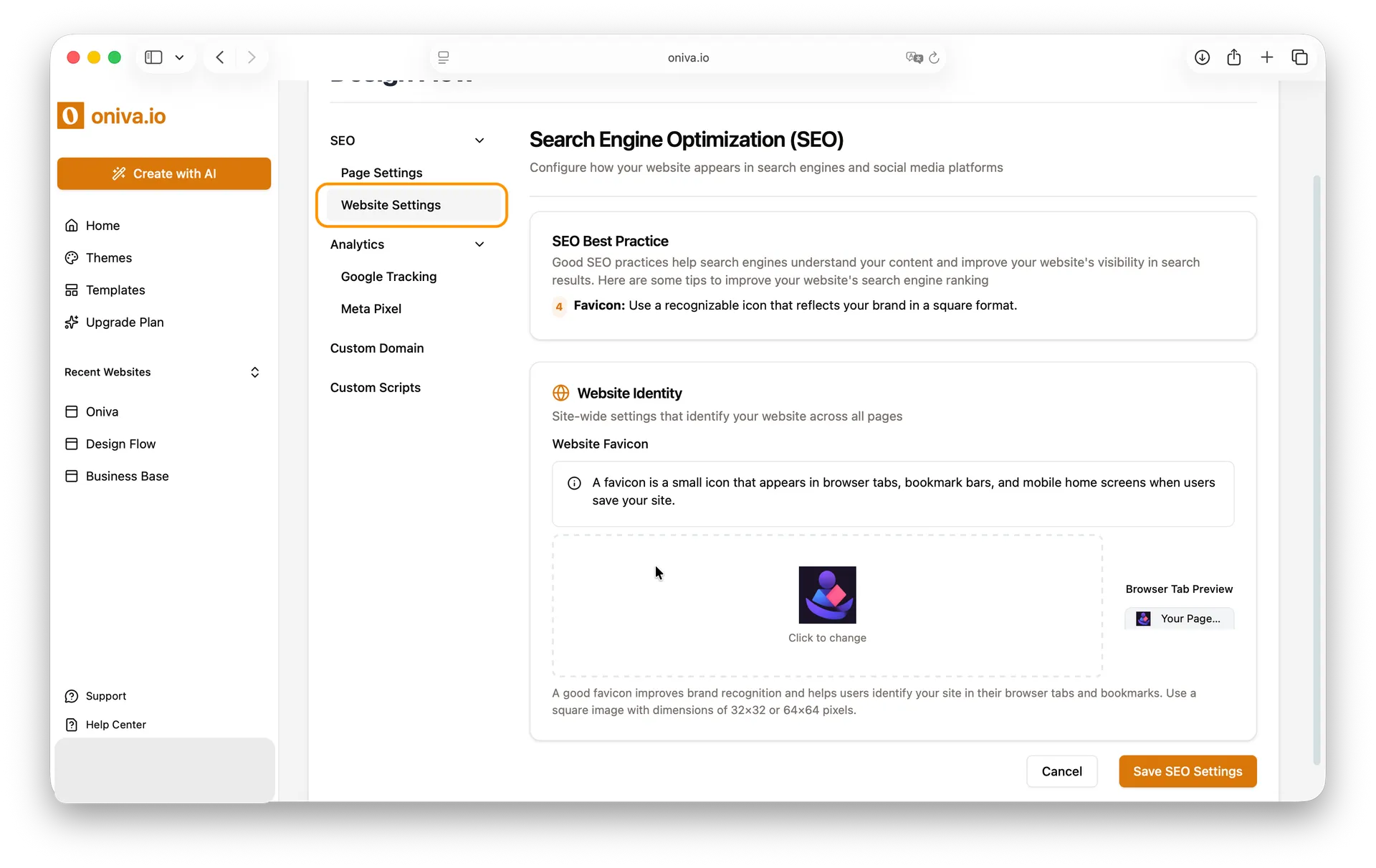Click the Design Flow website icon
This screenshot has width=1376, height=868.
pyautogui.click(x=72, y=444)
